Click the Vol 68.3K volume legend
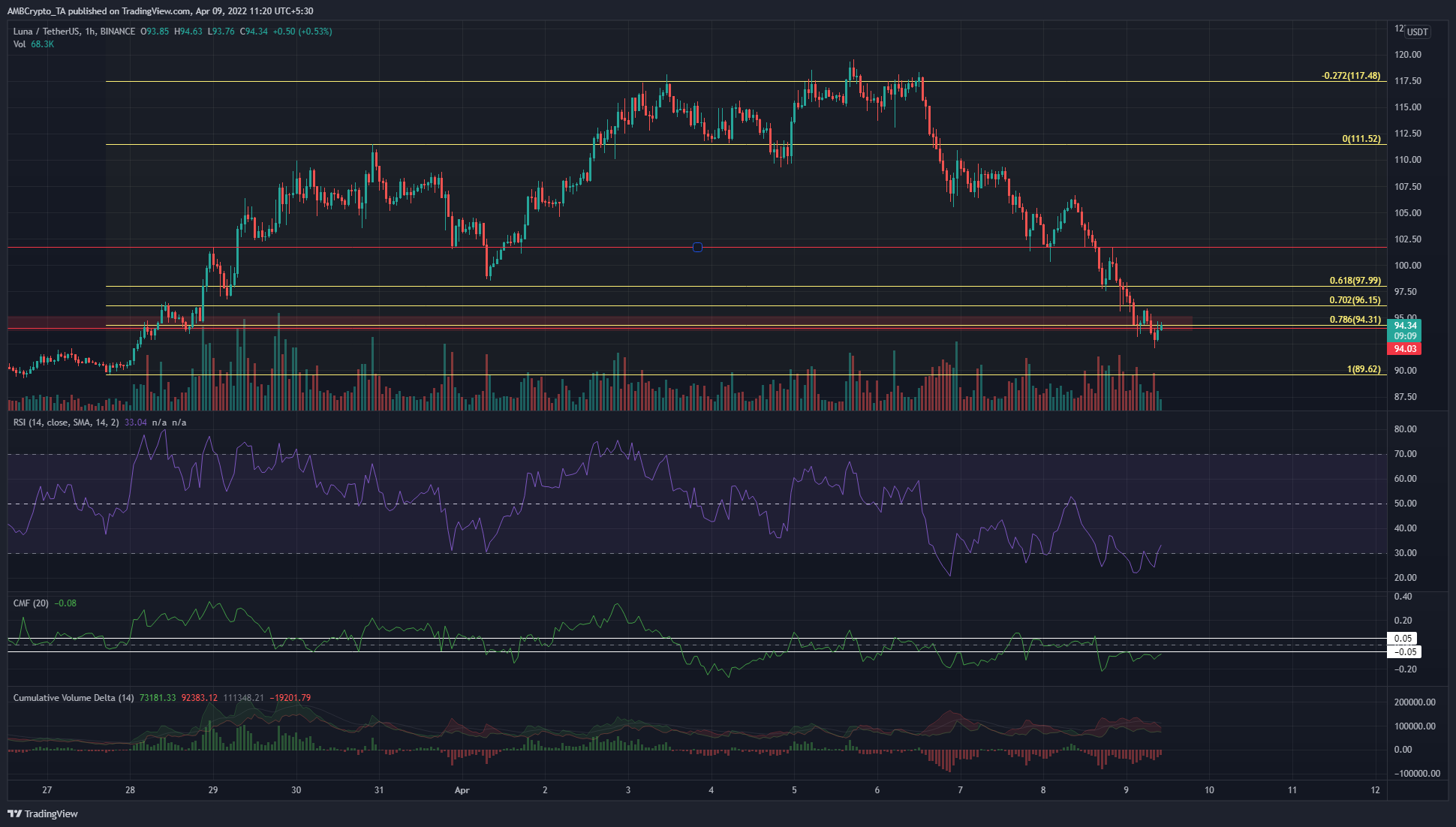The height and width of the screenshot is (827, 1456). [x=34, y=44]
